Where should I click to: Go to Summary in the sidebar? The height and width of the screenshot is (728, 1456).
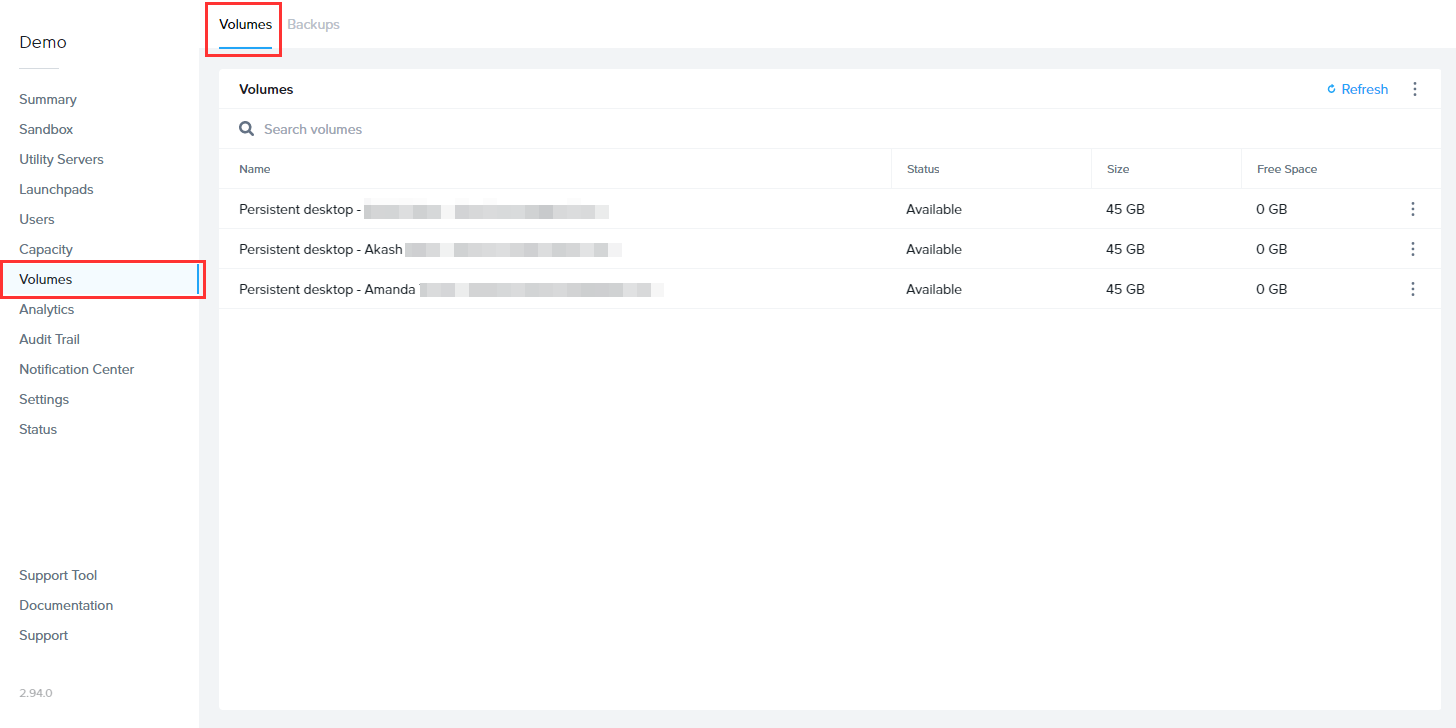tap(48, 99)
